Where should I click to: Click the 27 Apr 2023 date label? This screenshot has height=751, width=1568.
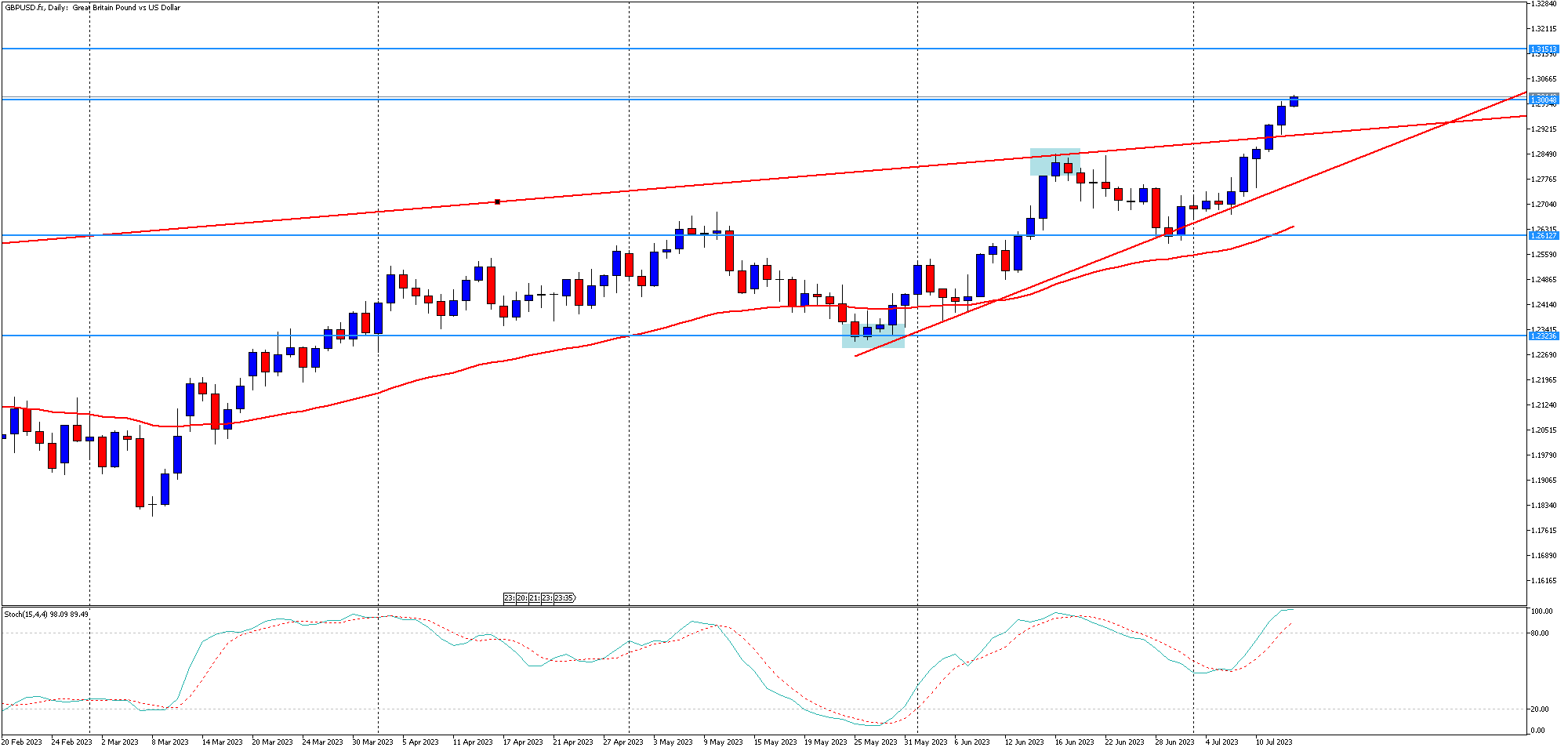(623, 742)
